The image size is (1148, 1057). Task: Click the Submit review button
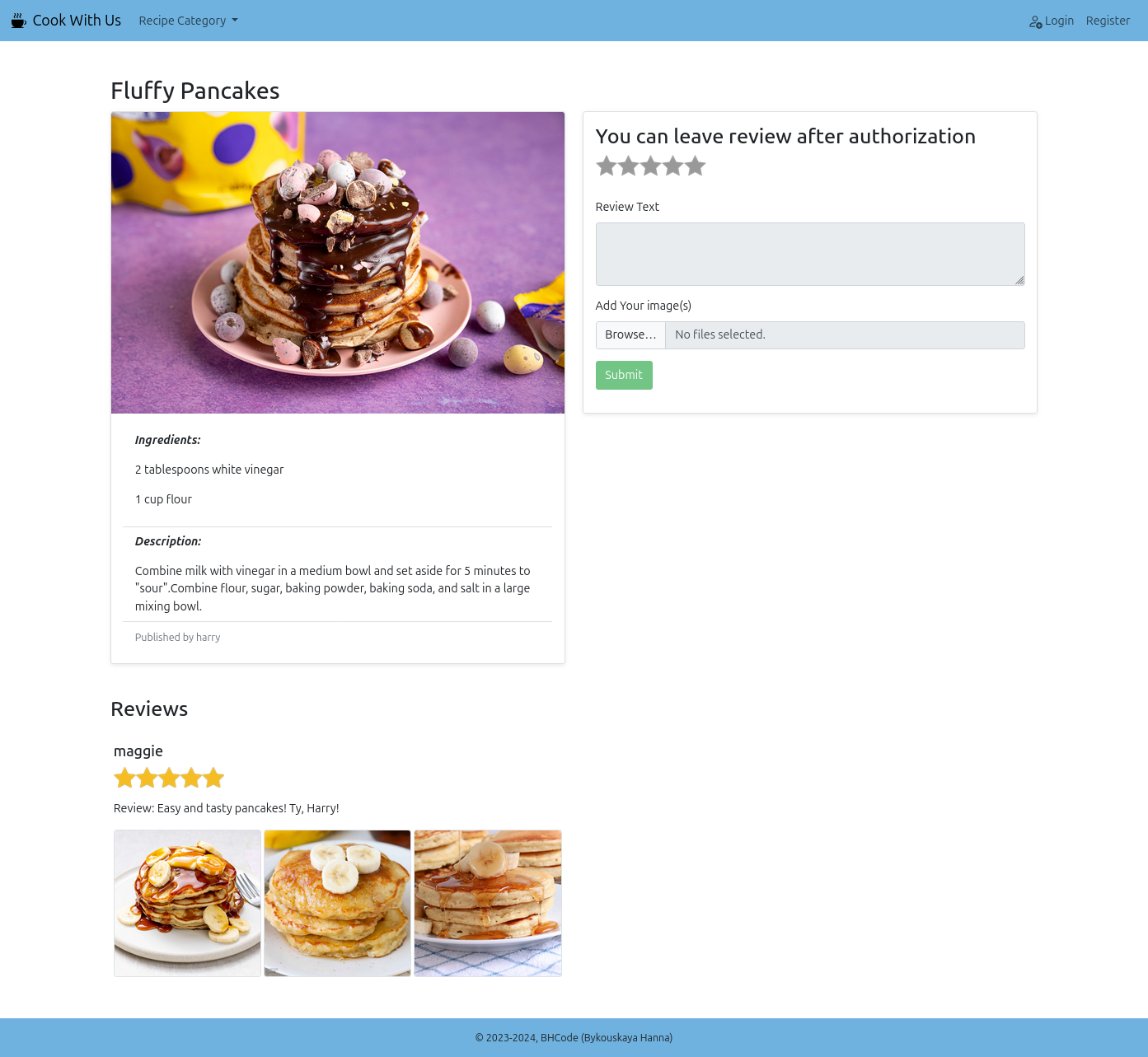tap(624, 375)
